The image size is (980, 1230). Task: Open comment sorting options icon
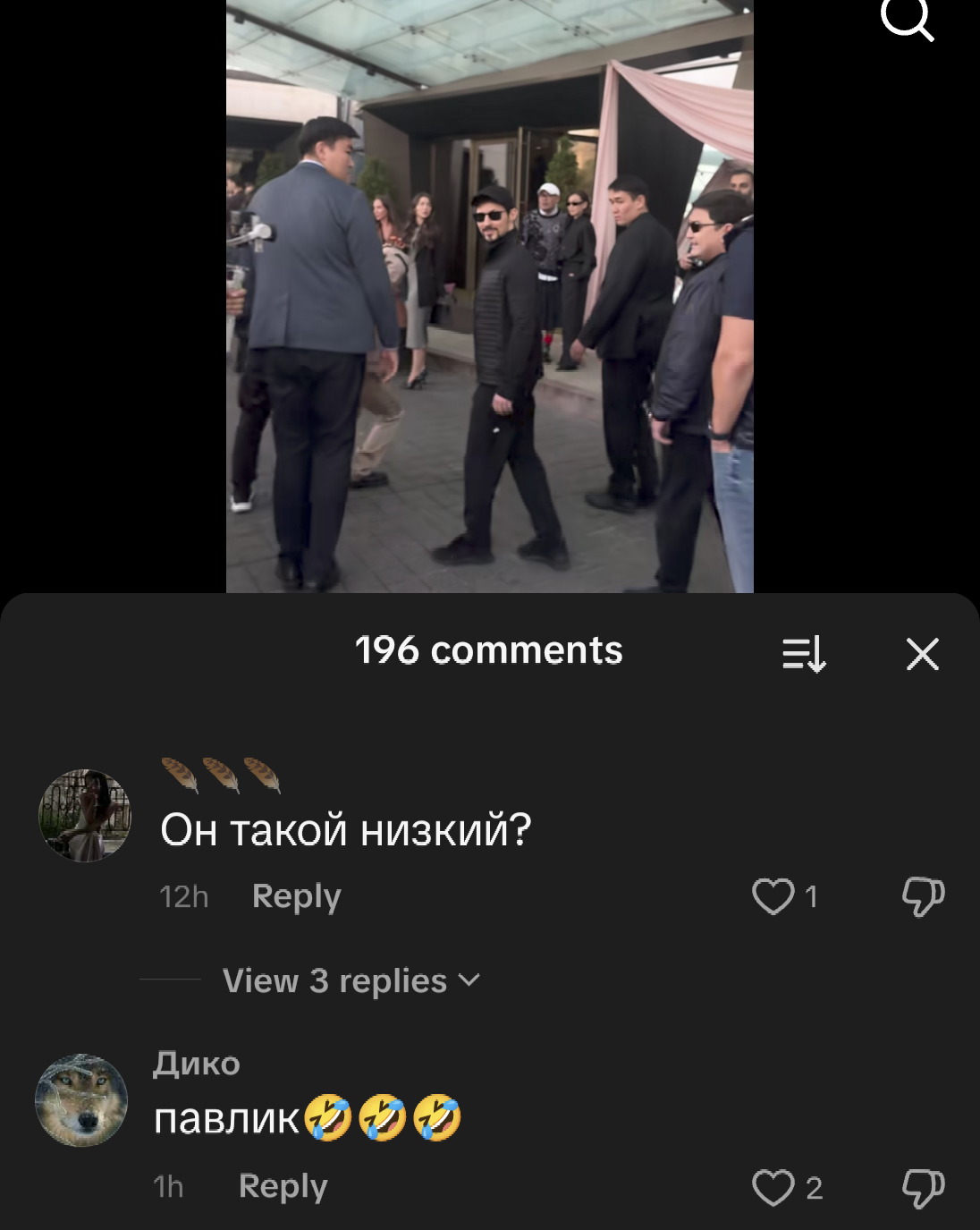pos(804,654)
